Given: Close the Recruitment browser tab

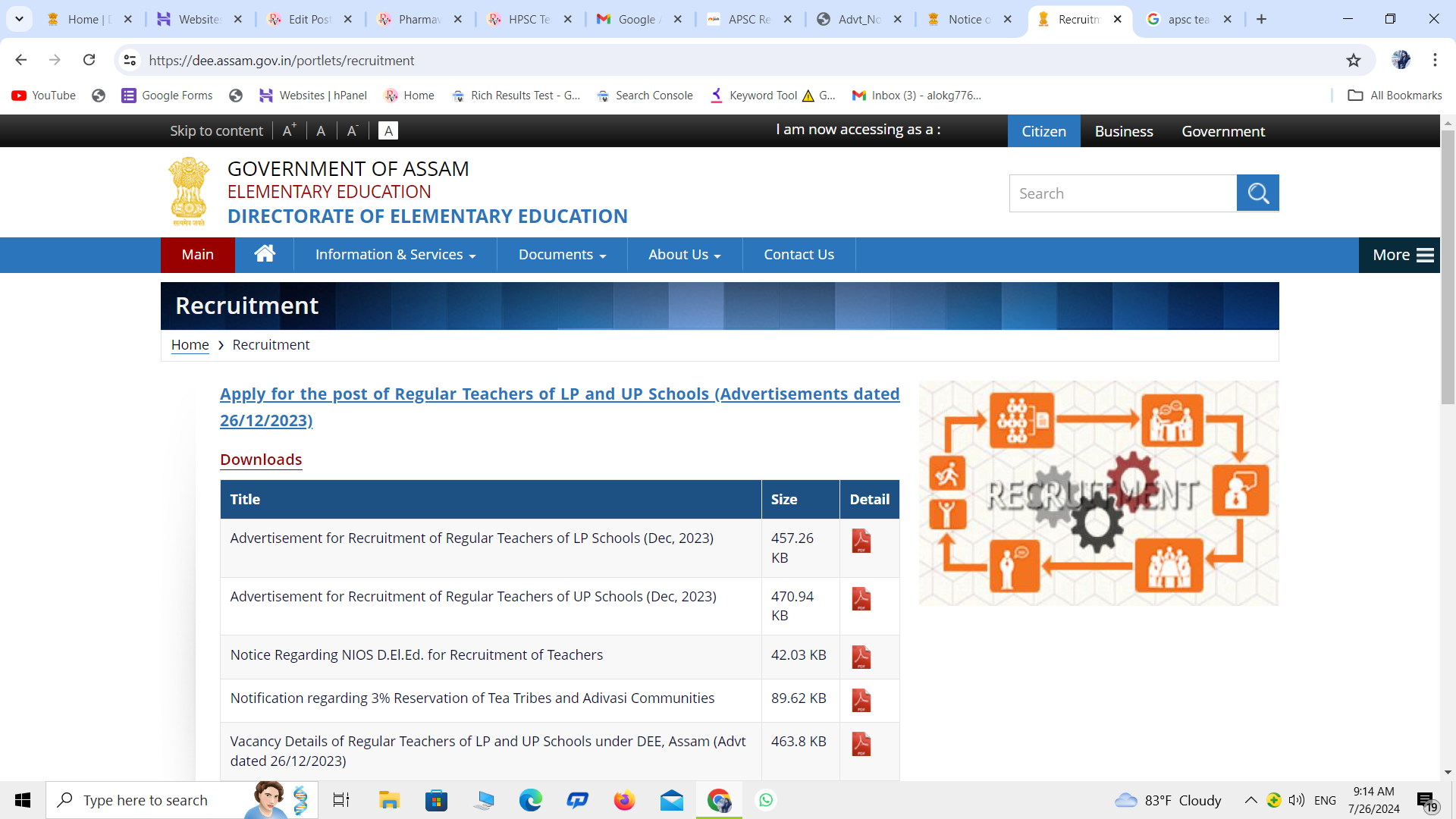Looking at the screenshot, I should click(1117, 19).
